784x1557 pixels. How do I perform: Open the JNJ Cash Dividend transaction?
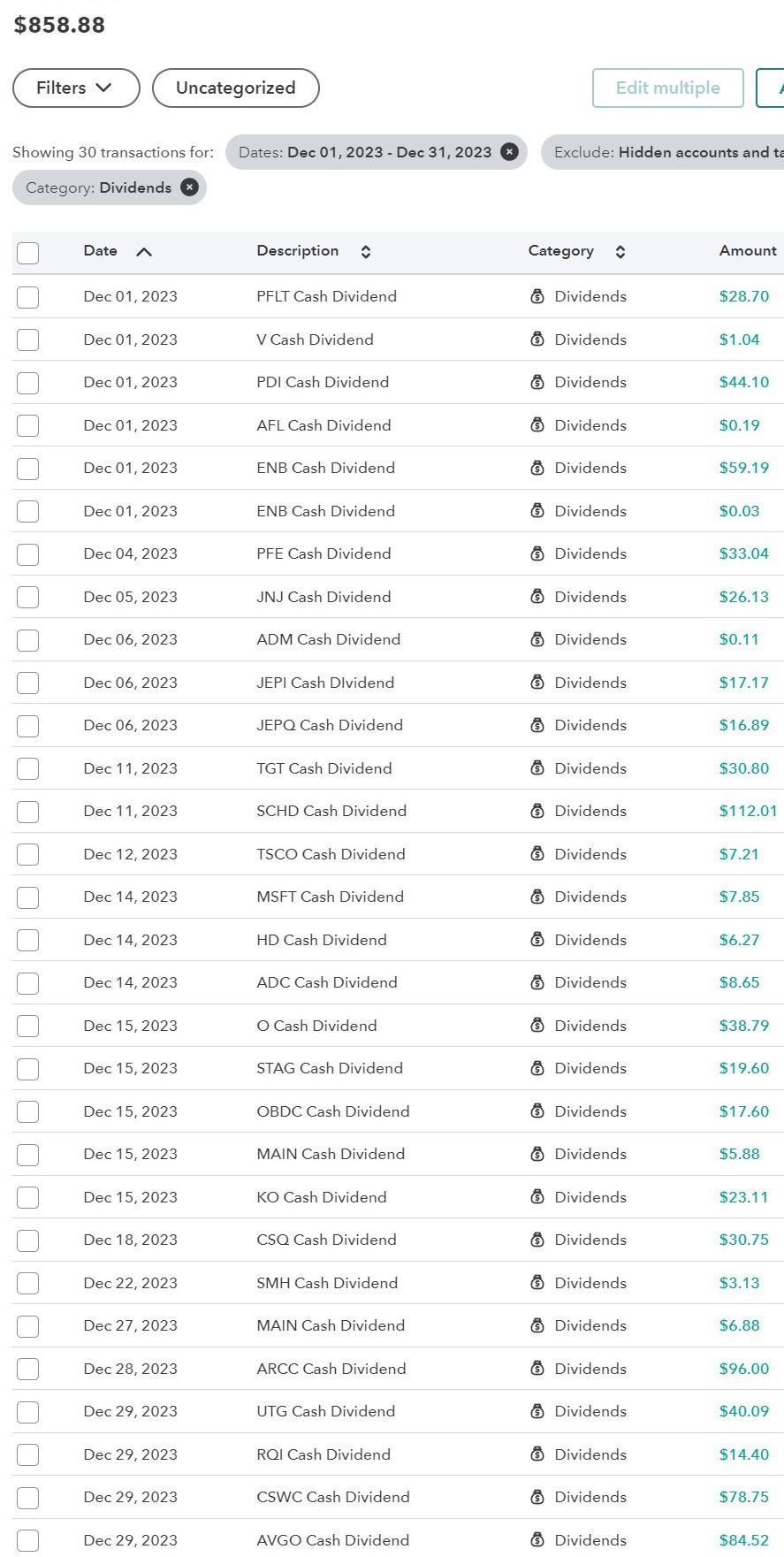[x=323, y=597]
